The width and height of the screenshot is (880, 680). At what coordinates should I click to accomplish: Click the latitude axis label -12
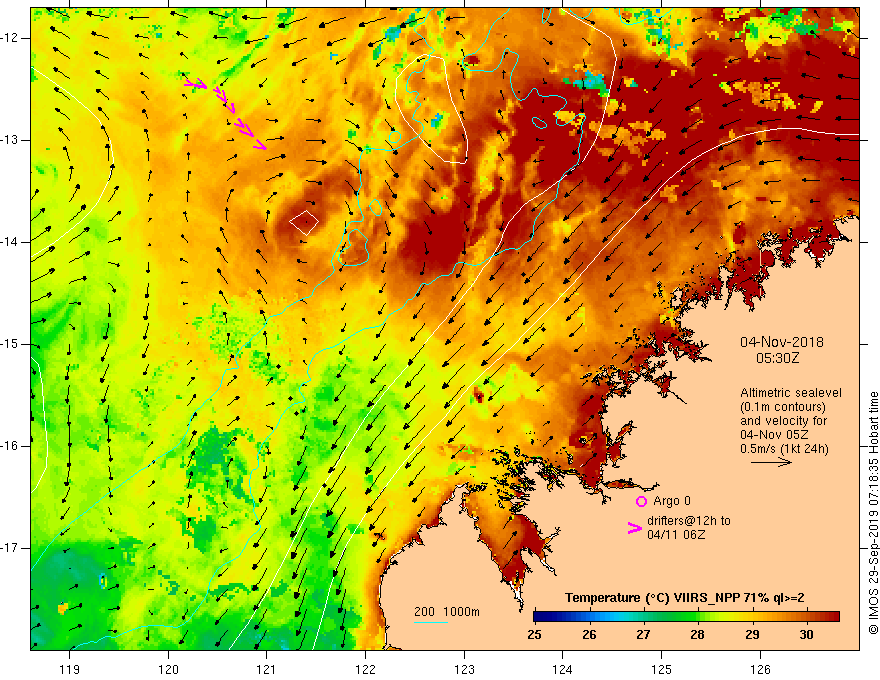[x=10, y=38]
